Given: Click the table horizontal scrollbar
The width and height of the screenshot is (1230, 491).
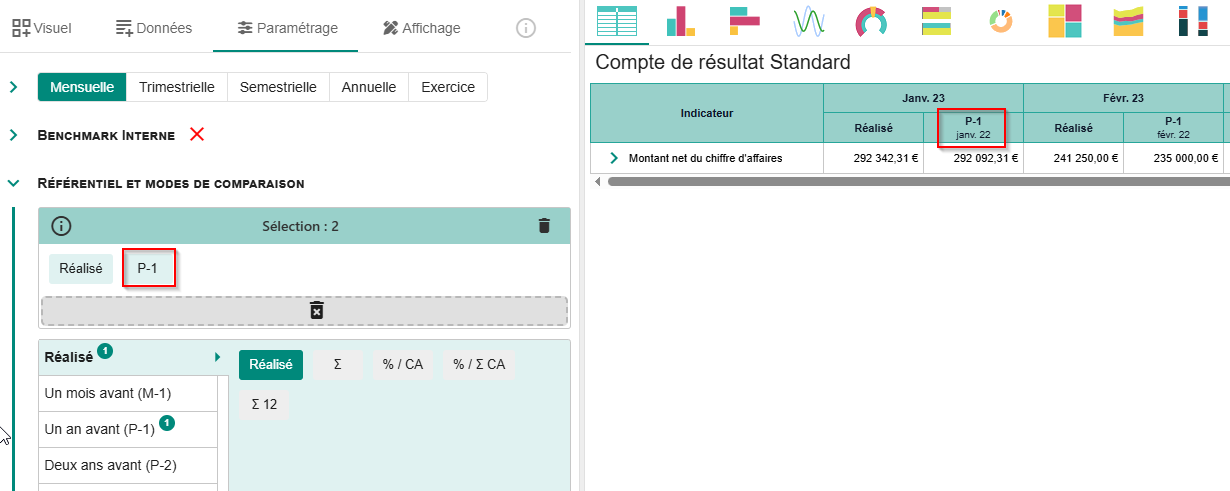Looking at the screenshot, I should [900, 182].
